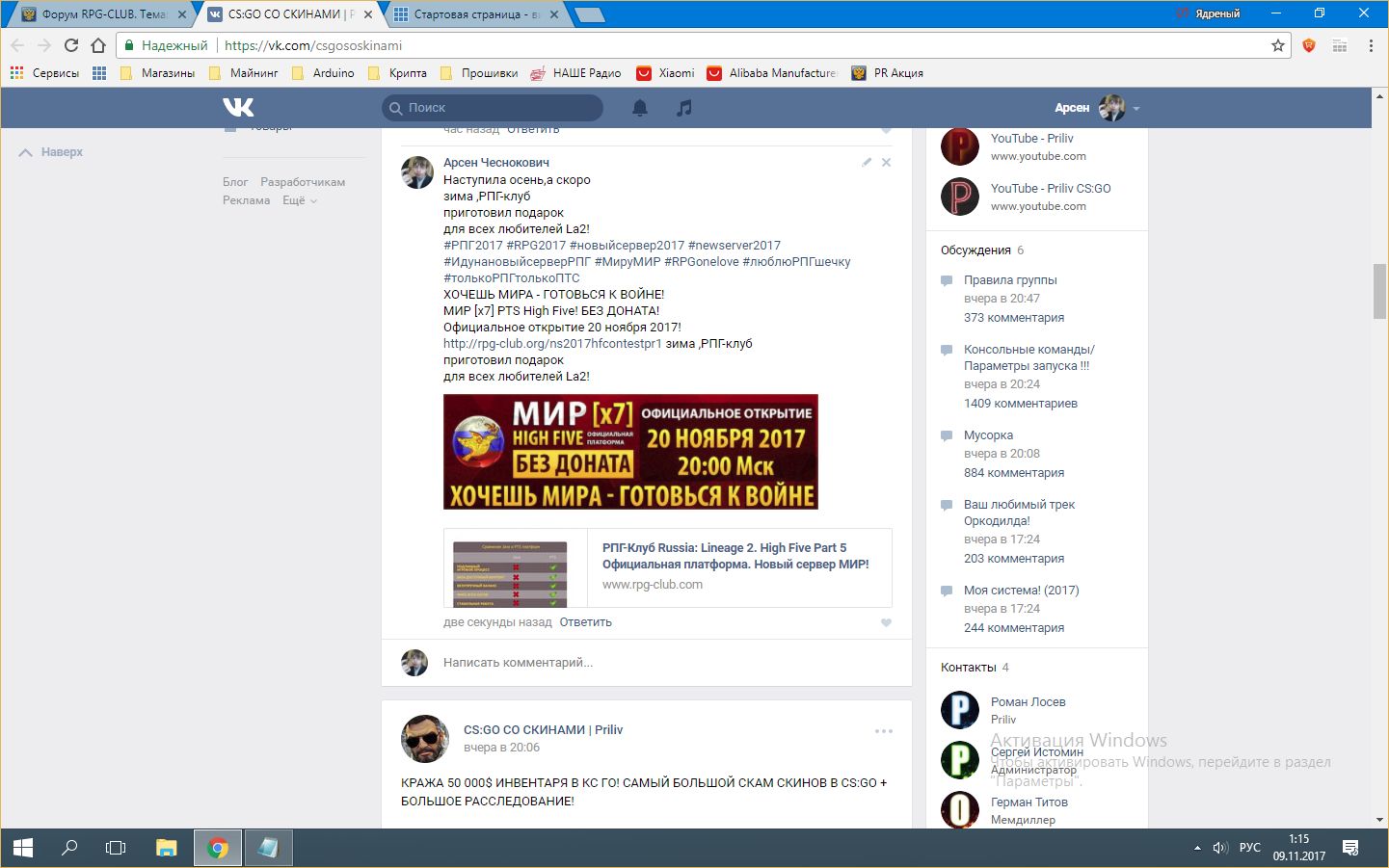Click the VK search field
The image size is (1389, 868).
tap(493, 108)
